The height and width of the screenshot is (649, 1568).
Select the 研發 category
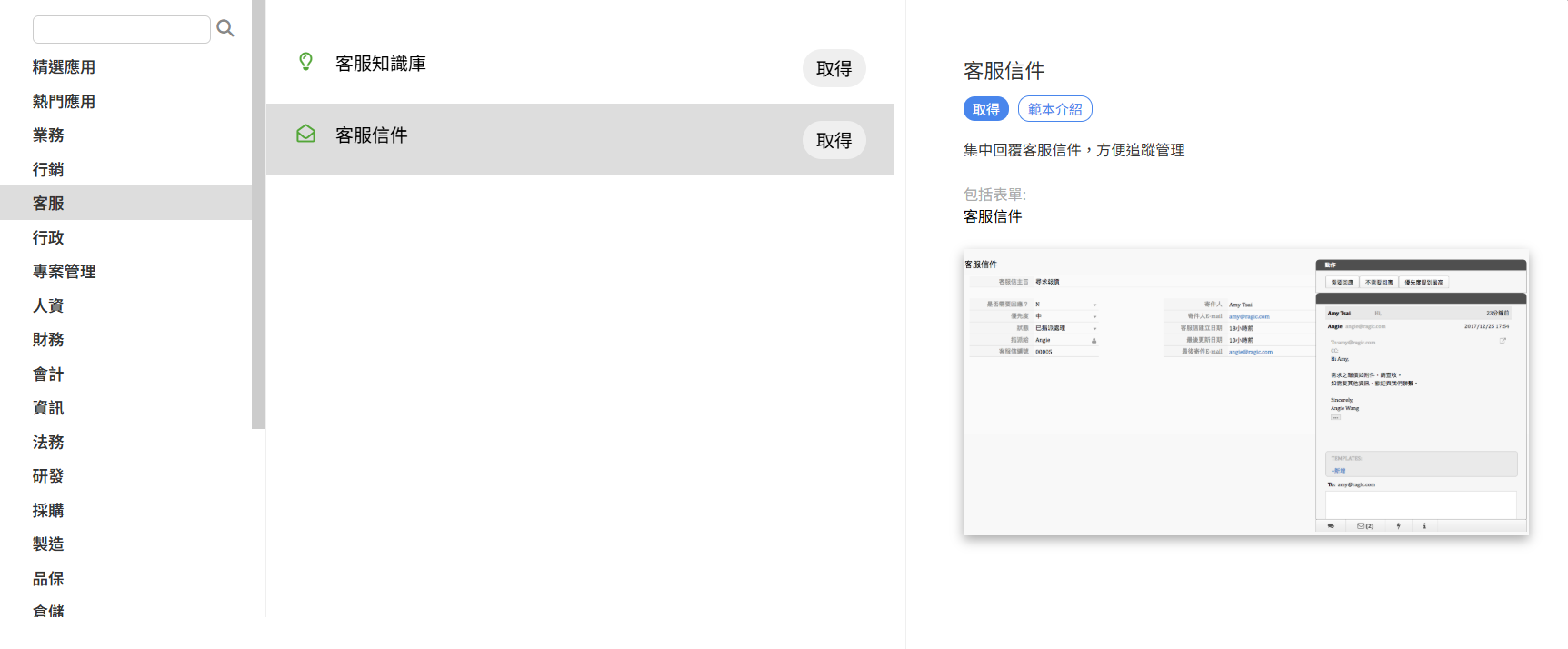[x=48, y=476]
